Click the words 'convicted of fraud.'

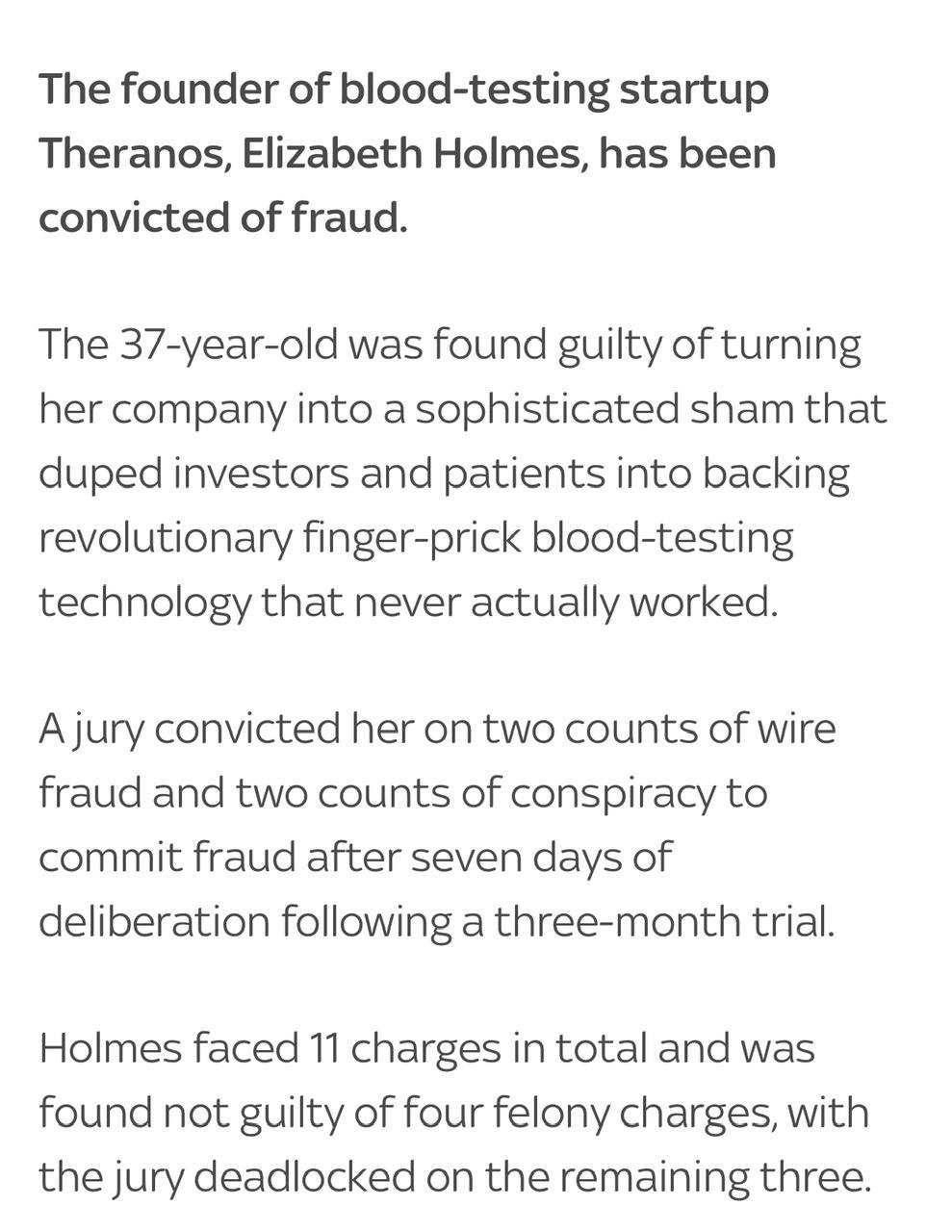click(223, 218)
